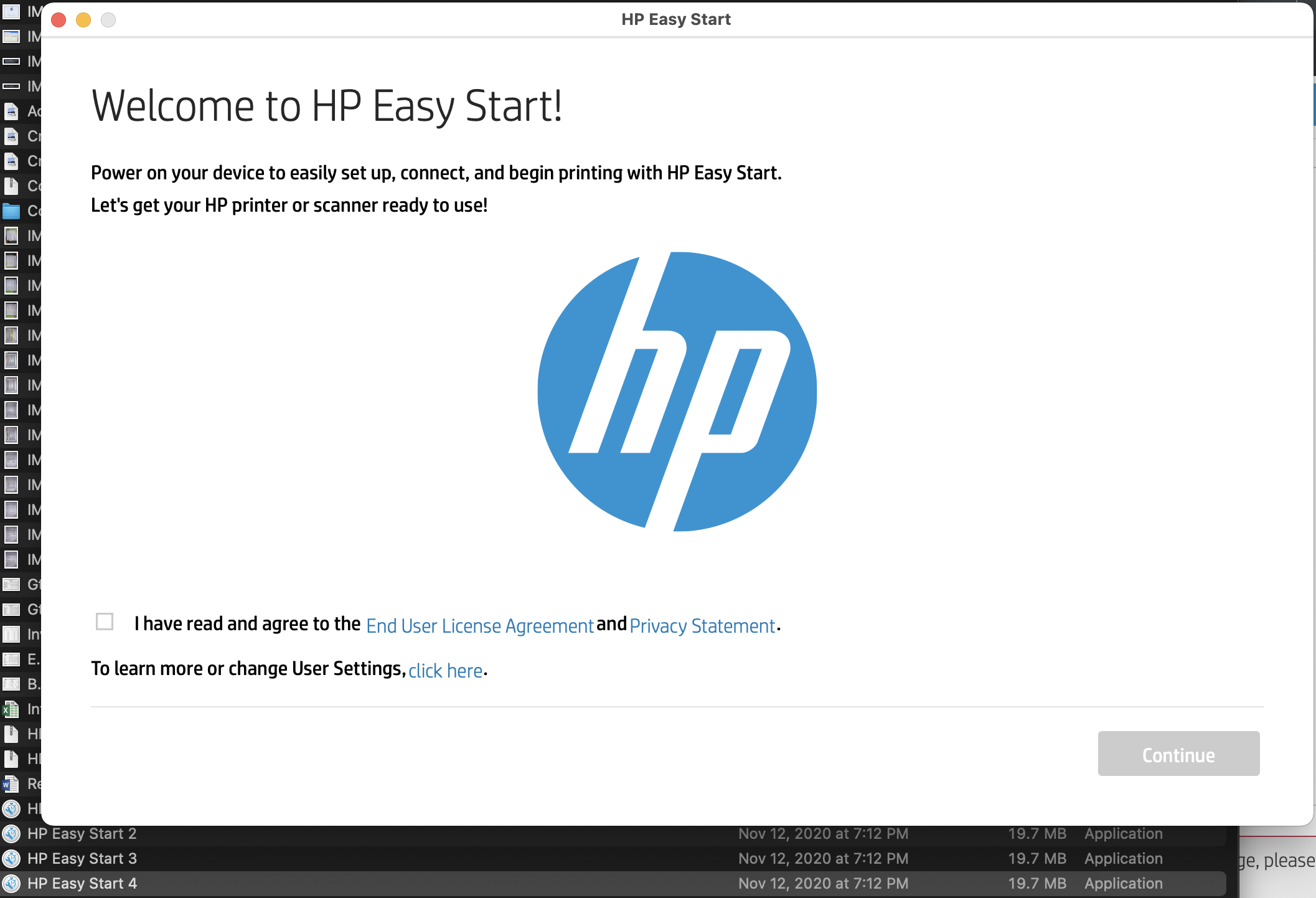Image resolution: width=1316 pixels, height=898 pixels.
Task: Select the HP Easy Start 4 app icon in Finder
Action: [x=11, y=884]
